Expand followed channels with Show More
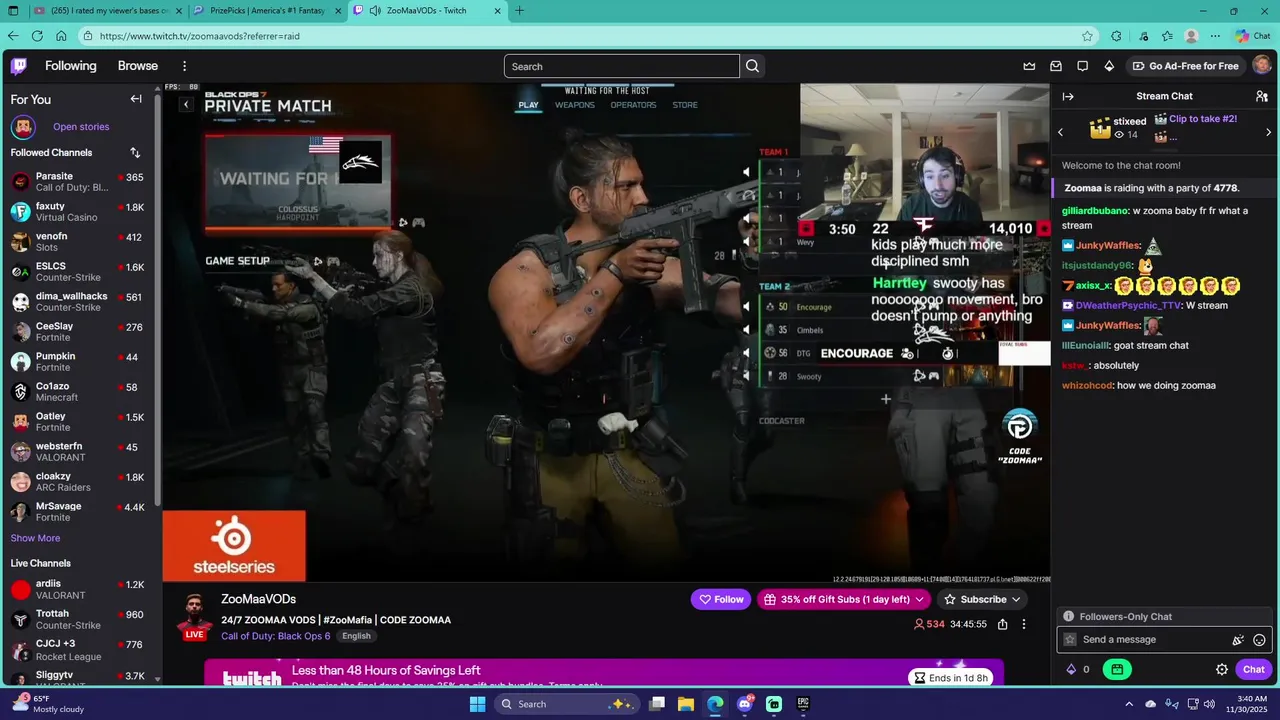This screenshot has height=720, width=1280. [x=35, y=538]
